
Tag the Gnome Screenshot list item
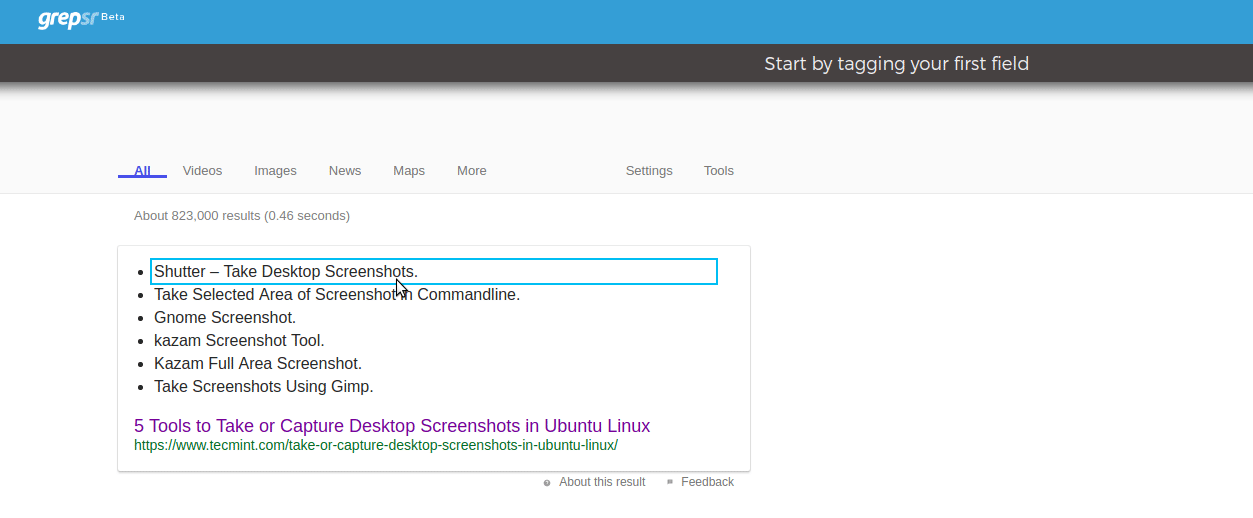coord(225,318)
